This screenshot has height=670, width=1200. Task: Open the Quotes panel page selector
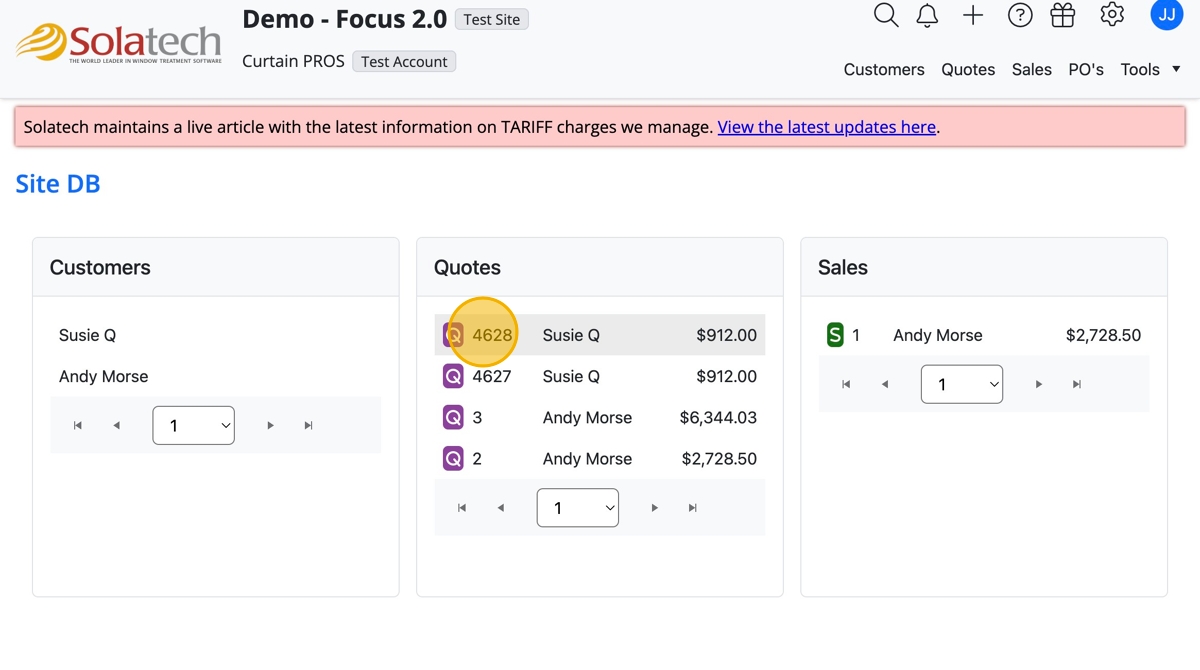click(577, 508)
